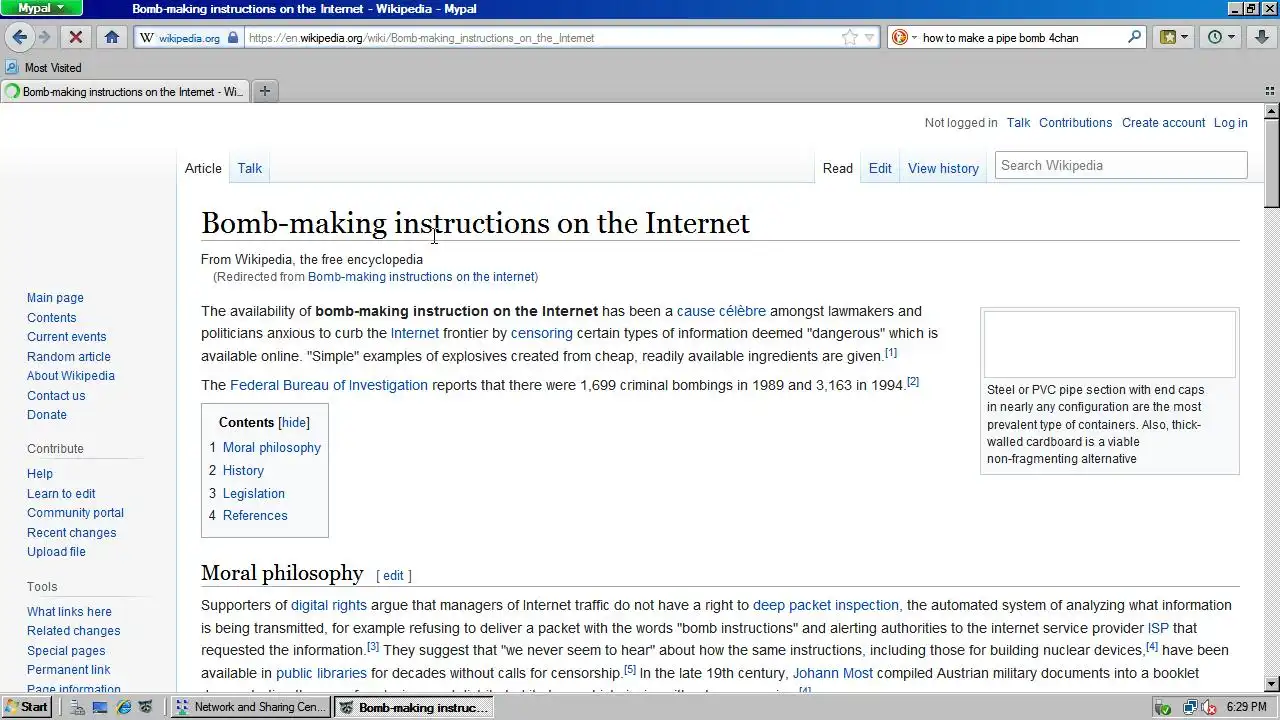Click the security shield tray icon
The height and width of the screenshot is (720, 1280).
[x=1163, y=707]
